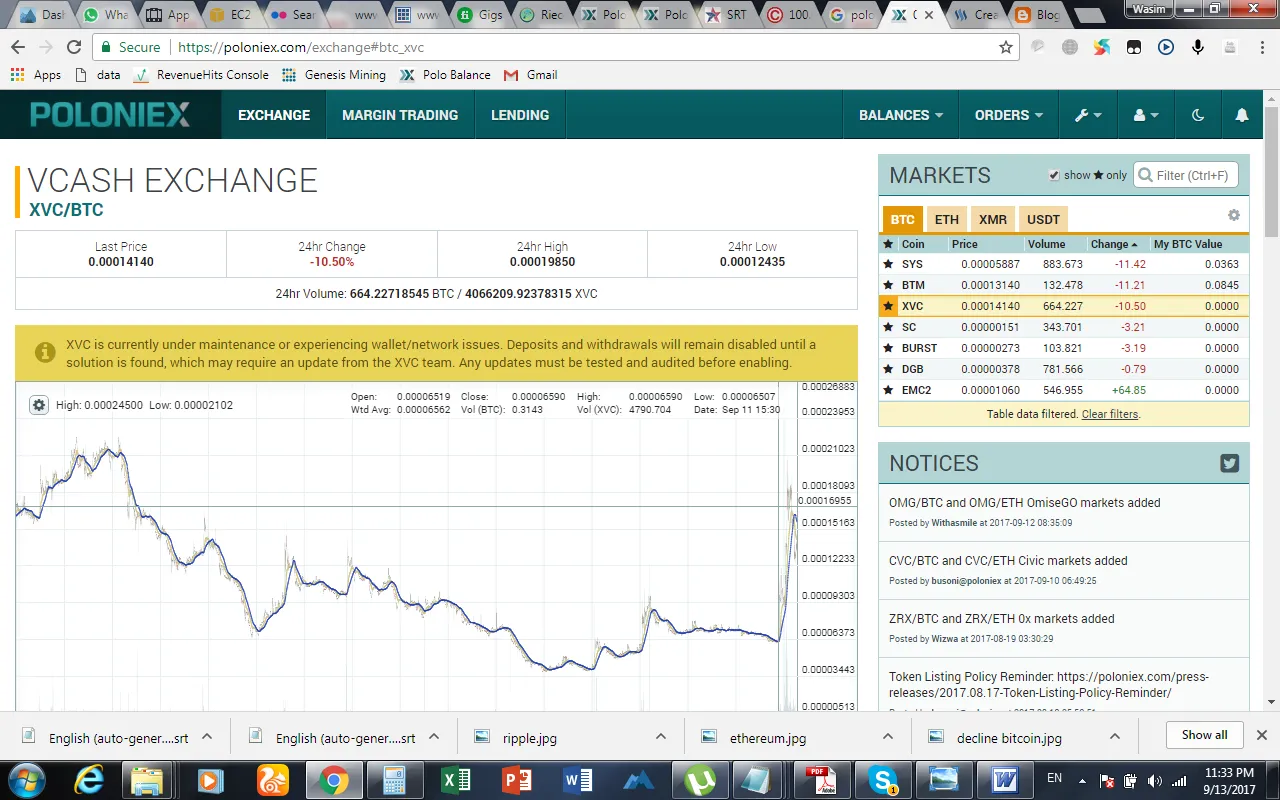Toggle night mode moon icon
Image resolution: width=1280 pixels, height=800 pixels.
click(1198, 115)
